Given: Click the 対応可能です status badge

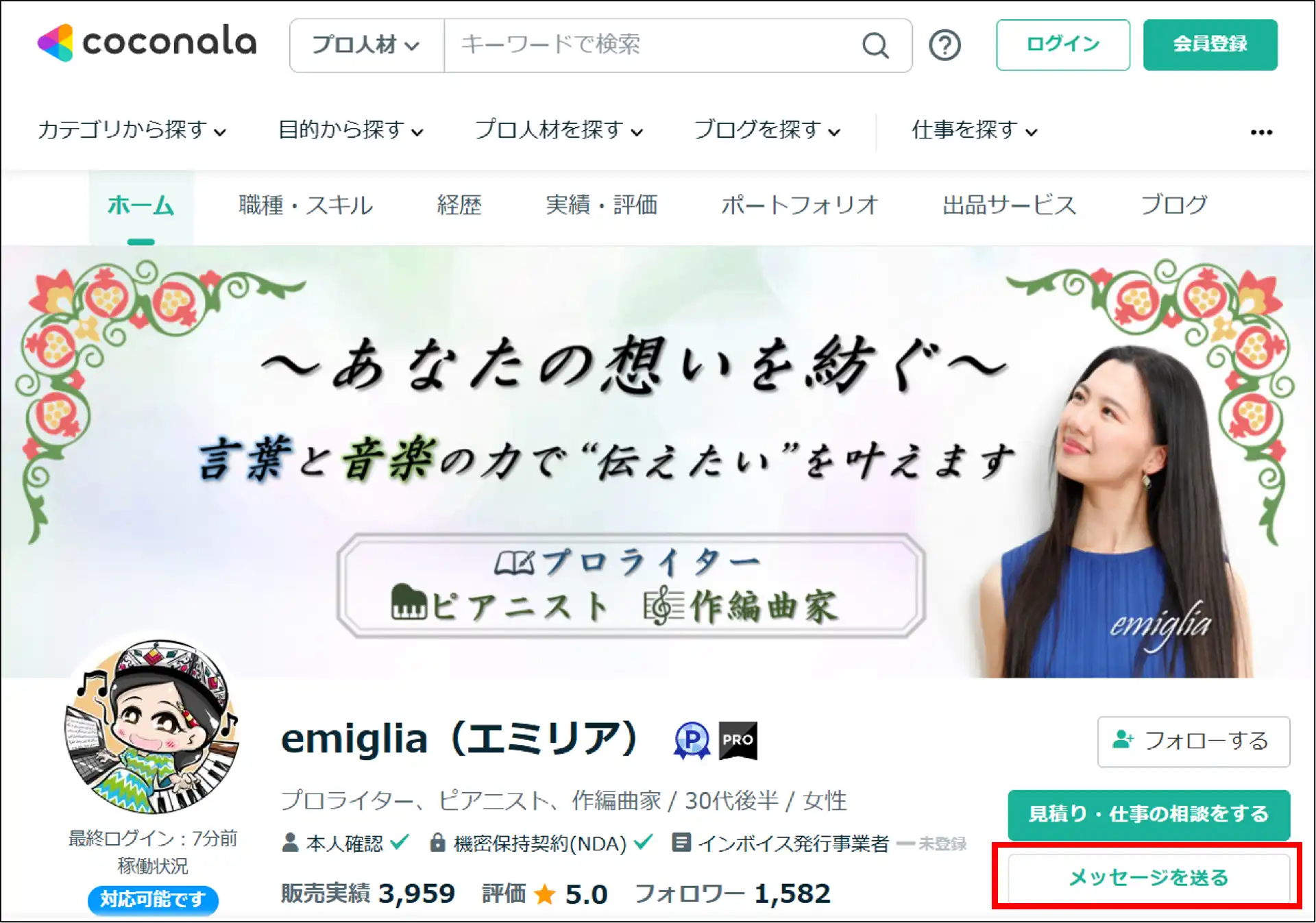Looking at the screenshot, I should [153, 899].
